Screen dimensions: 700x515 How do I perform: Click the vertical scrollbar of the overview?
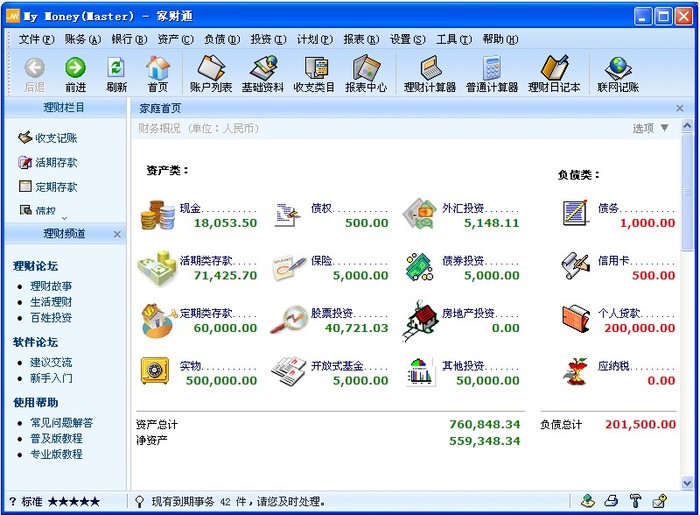[687, 300]
